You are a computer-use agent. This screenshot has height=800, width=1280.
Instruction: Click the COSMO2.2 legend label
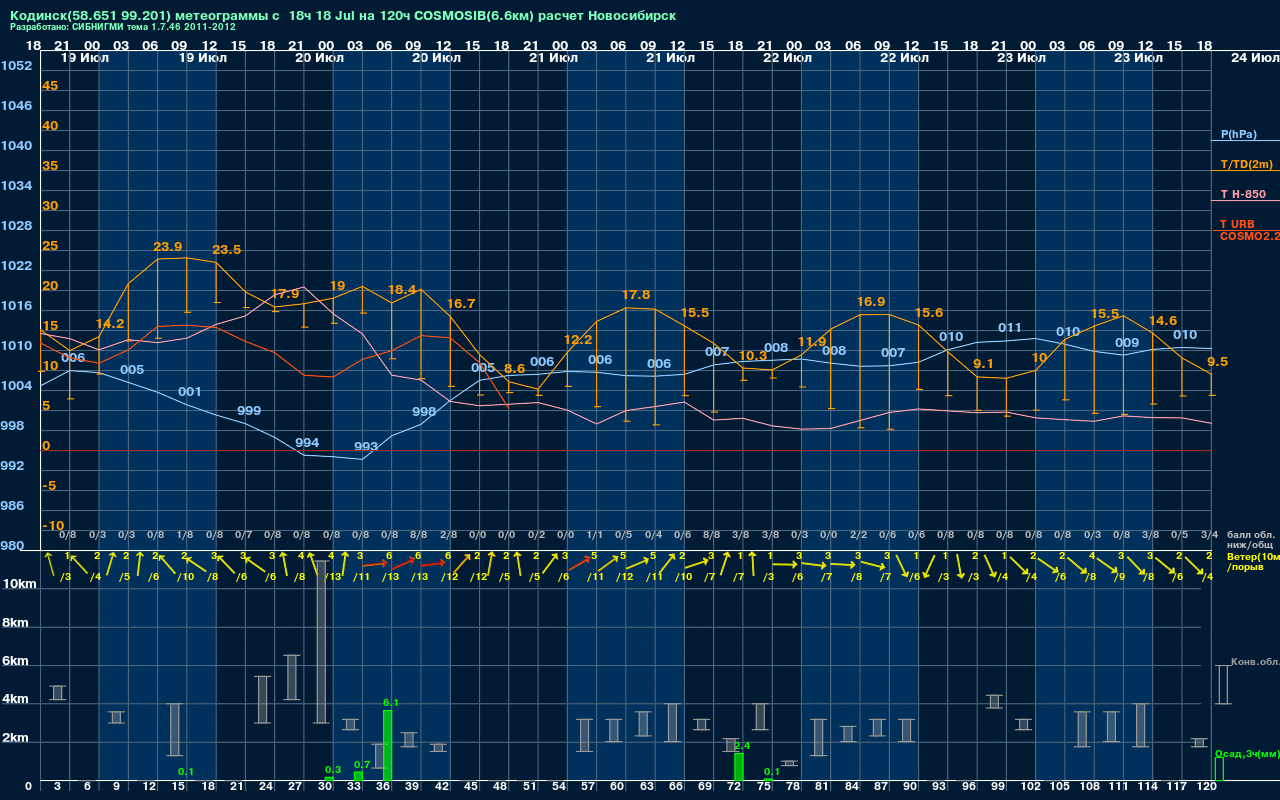click(1249, 236)
